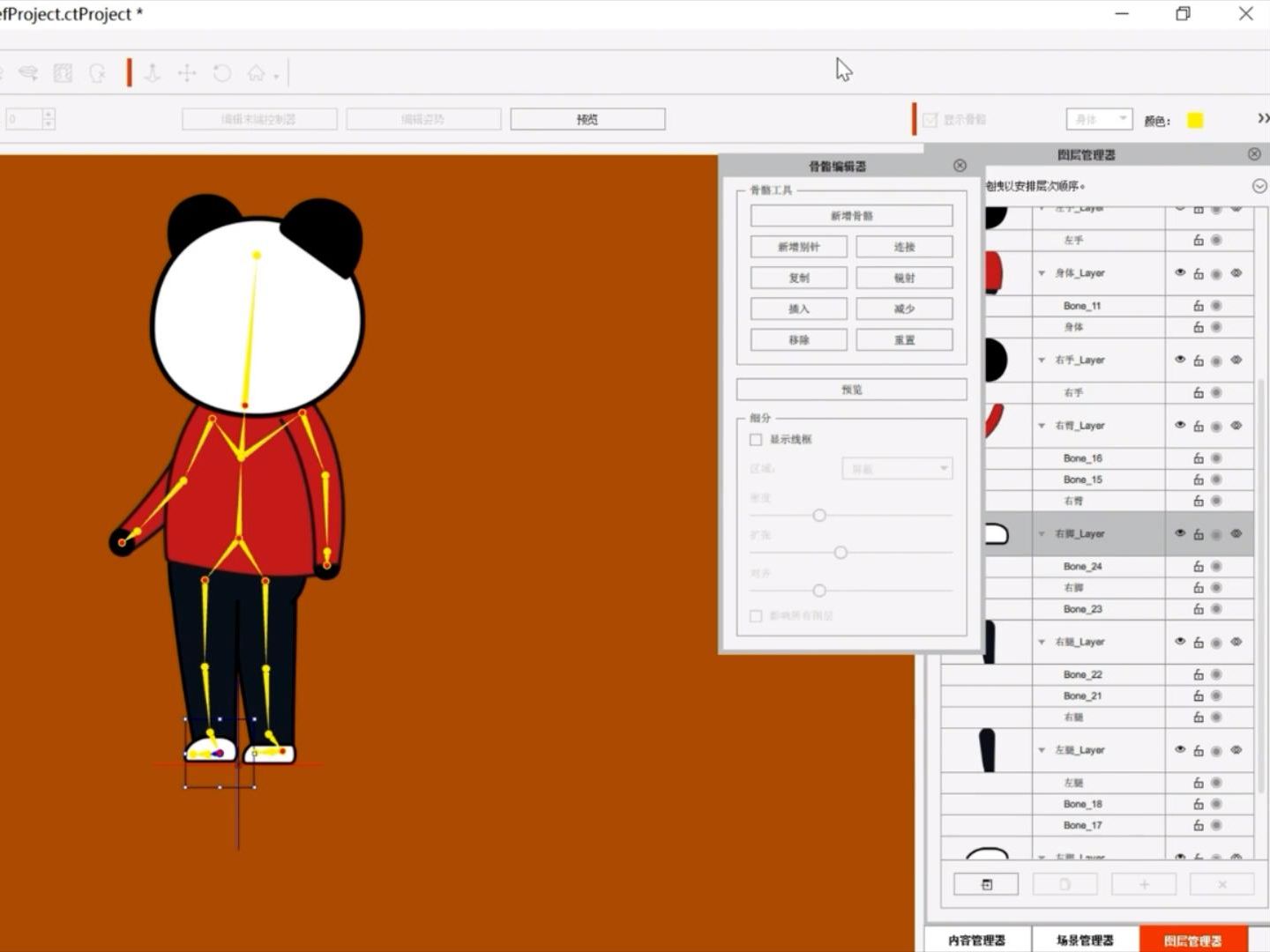Toggle the lock on Bone_11 layer
Image resolution: width=1270 pixels, height=952 pixels.
click(1198, 305)
